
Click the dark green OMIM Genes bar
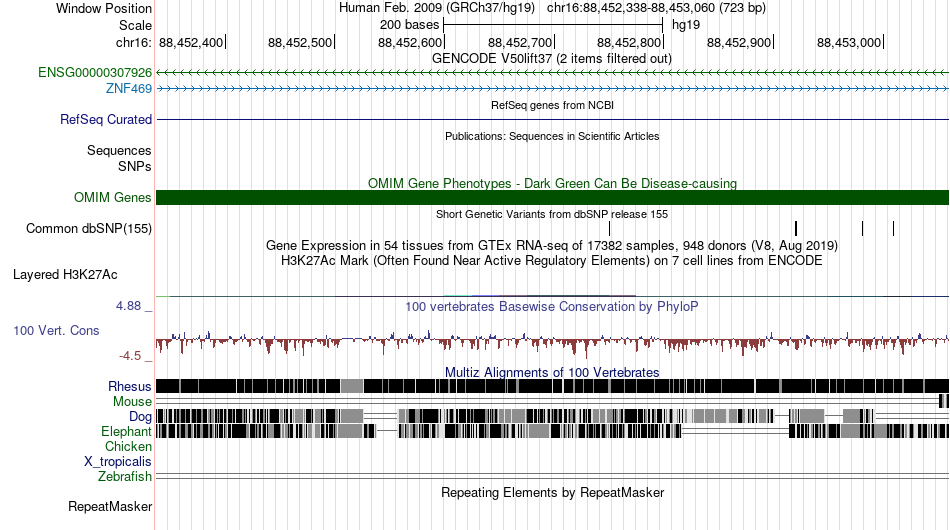553,197
